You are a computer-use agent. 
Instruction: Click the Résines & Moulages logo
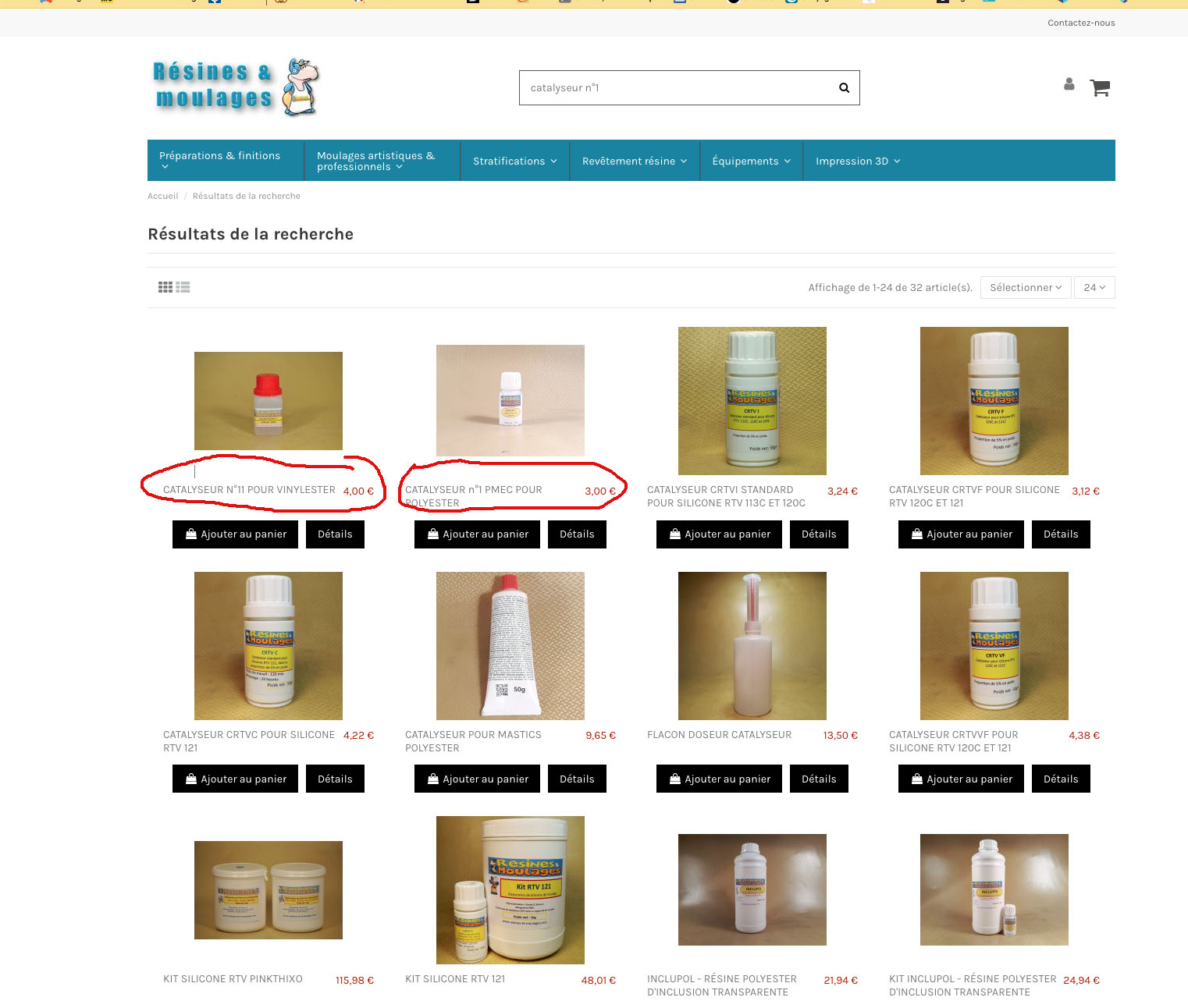[x=236, y=87]
